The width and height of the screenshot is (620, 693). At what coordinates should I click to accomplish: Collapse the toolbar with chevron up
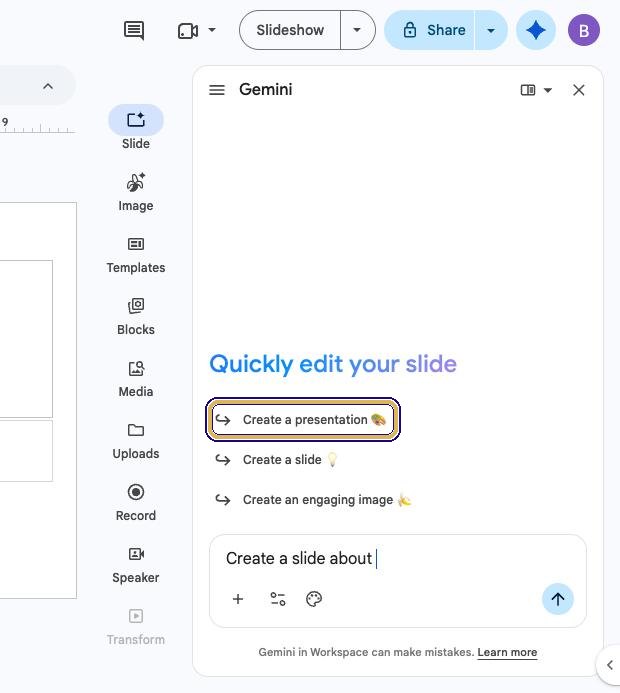pyautogui.click(x=48, y=86)
